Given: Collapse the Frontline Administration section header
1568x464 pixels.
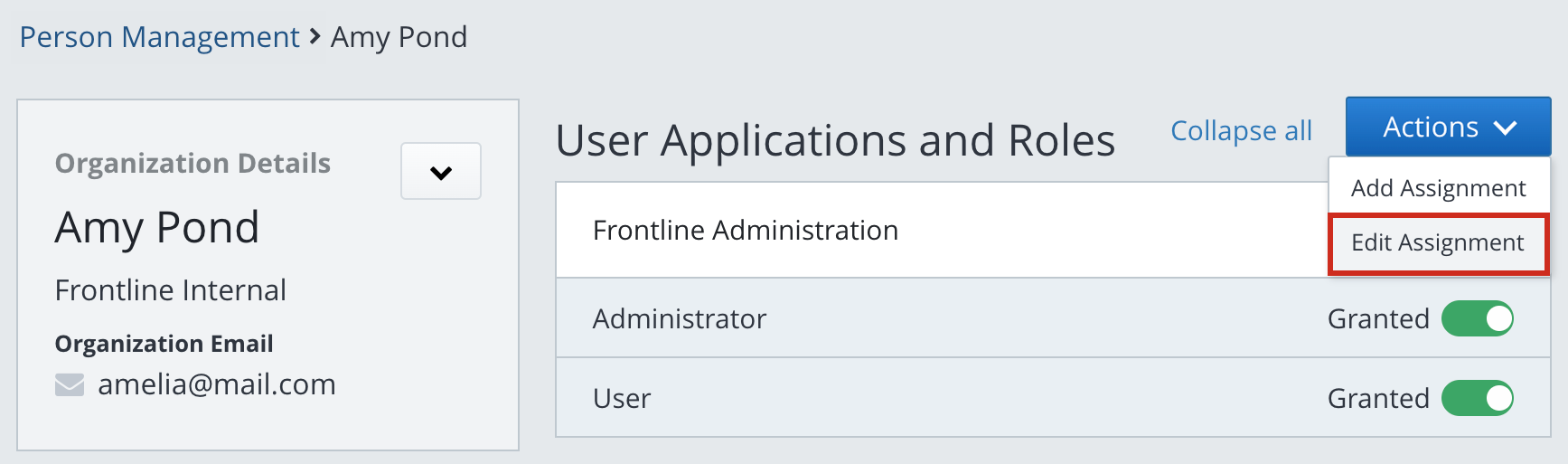Looking at the screenshot, I should (745, 231).
